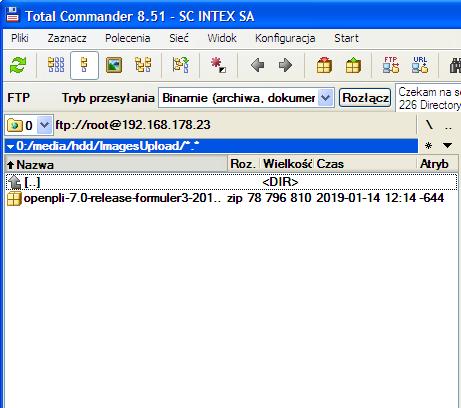Click Total Commander floppy title icon
The height and width of the screenshot is (408, 461).
(13, 15)
